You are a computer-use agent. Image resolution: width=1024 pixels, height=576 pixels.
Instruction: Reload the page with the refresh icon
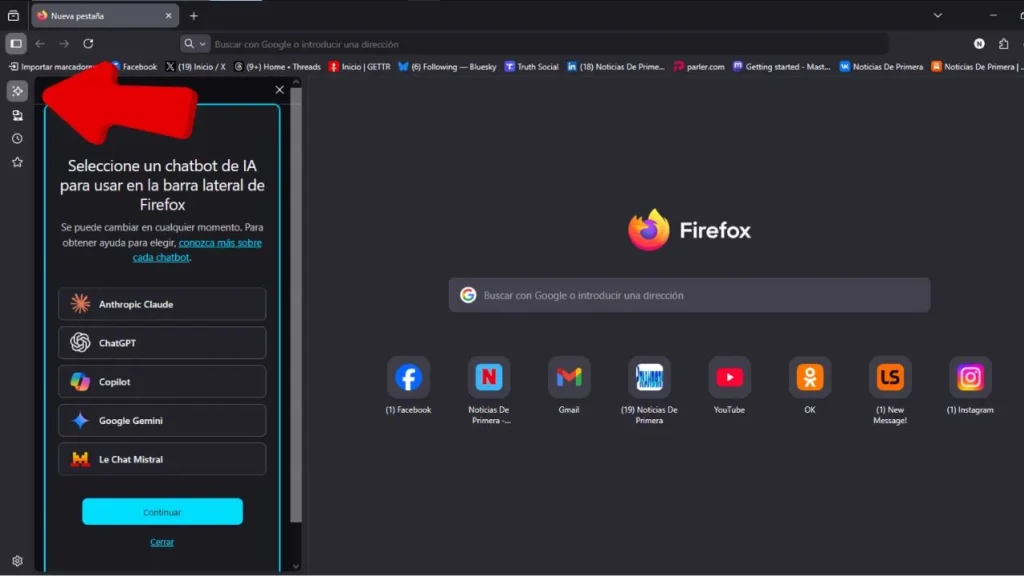[x=88, y=44]
